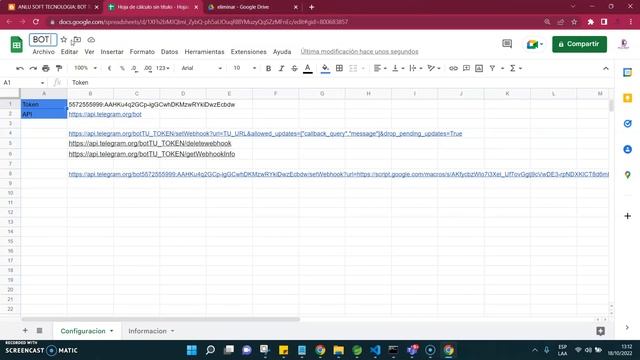The height and width of the screenshot is (360, 640).
Task: Click the Google Meet call icon
Action: tap(534, 44)
